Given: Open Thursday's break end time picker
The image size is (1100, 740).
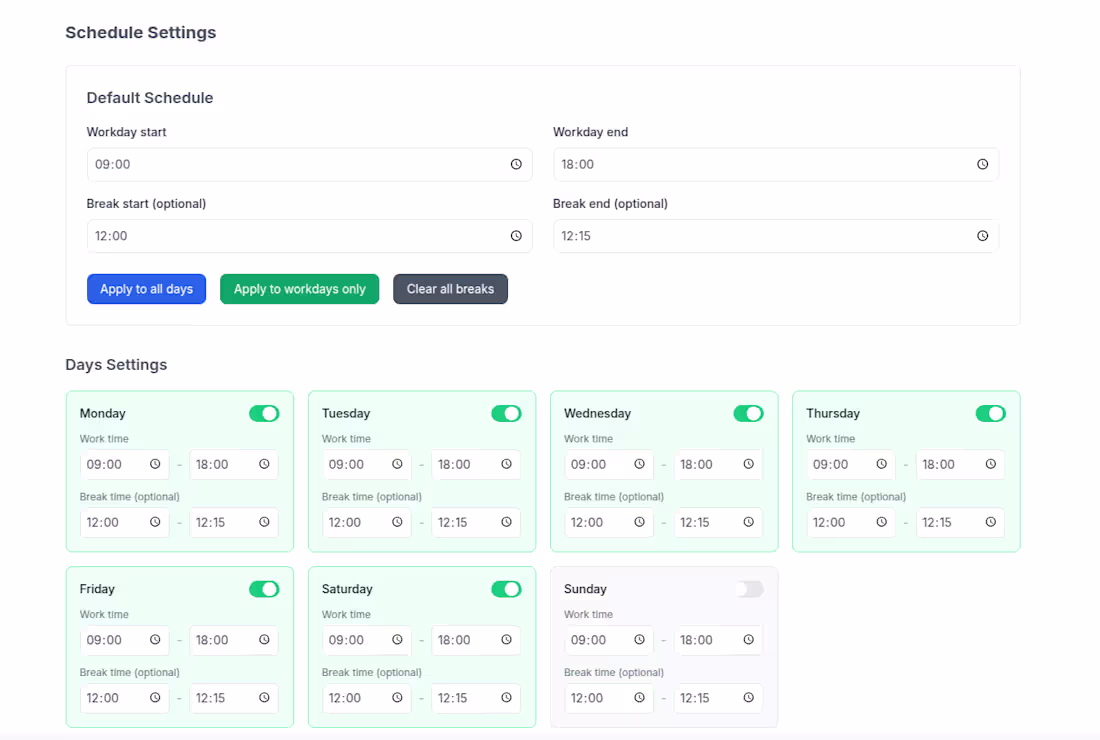Looking at the screenshot, I should click(990, 522).
